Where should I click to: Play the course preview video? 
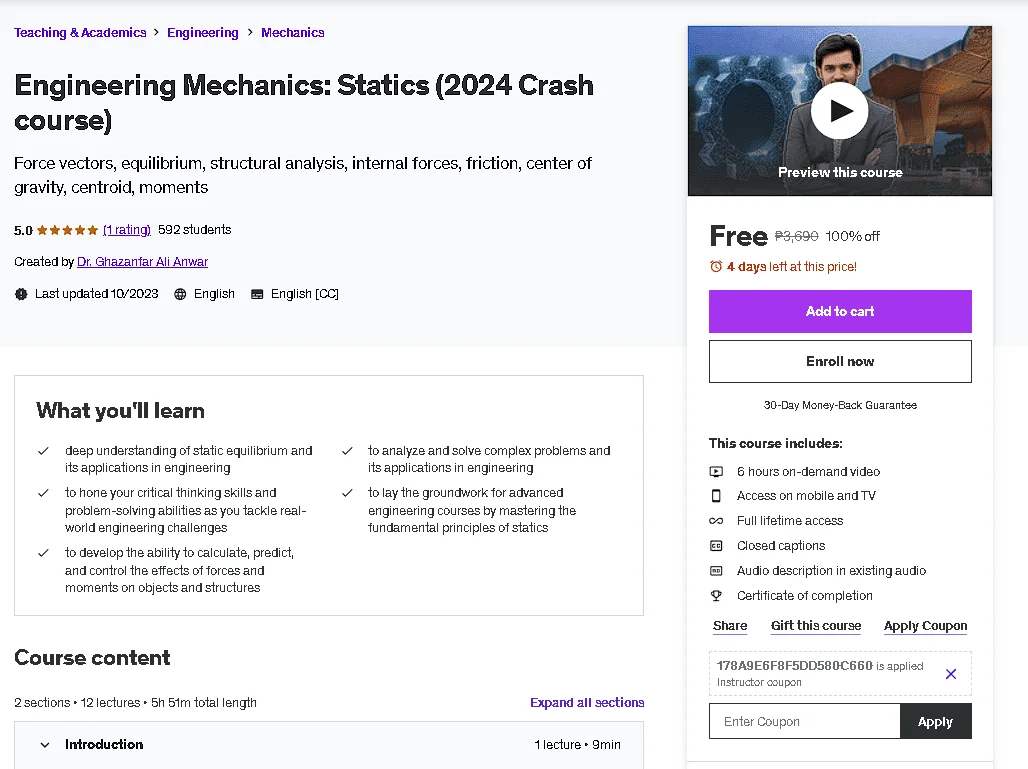[839, 111]
